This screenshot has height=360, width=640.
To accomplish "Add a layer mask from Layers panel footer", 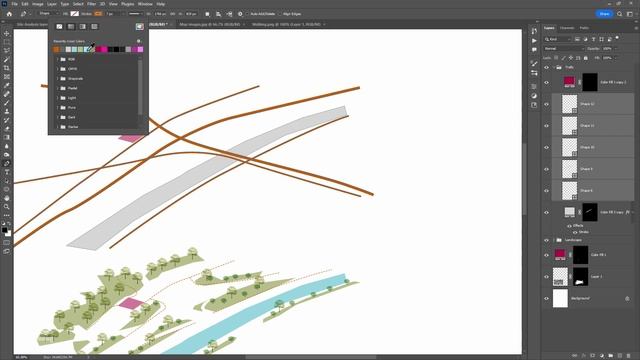I will click(x=593, y=356).
